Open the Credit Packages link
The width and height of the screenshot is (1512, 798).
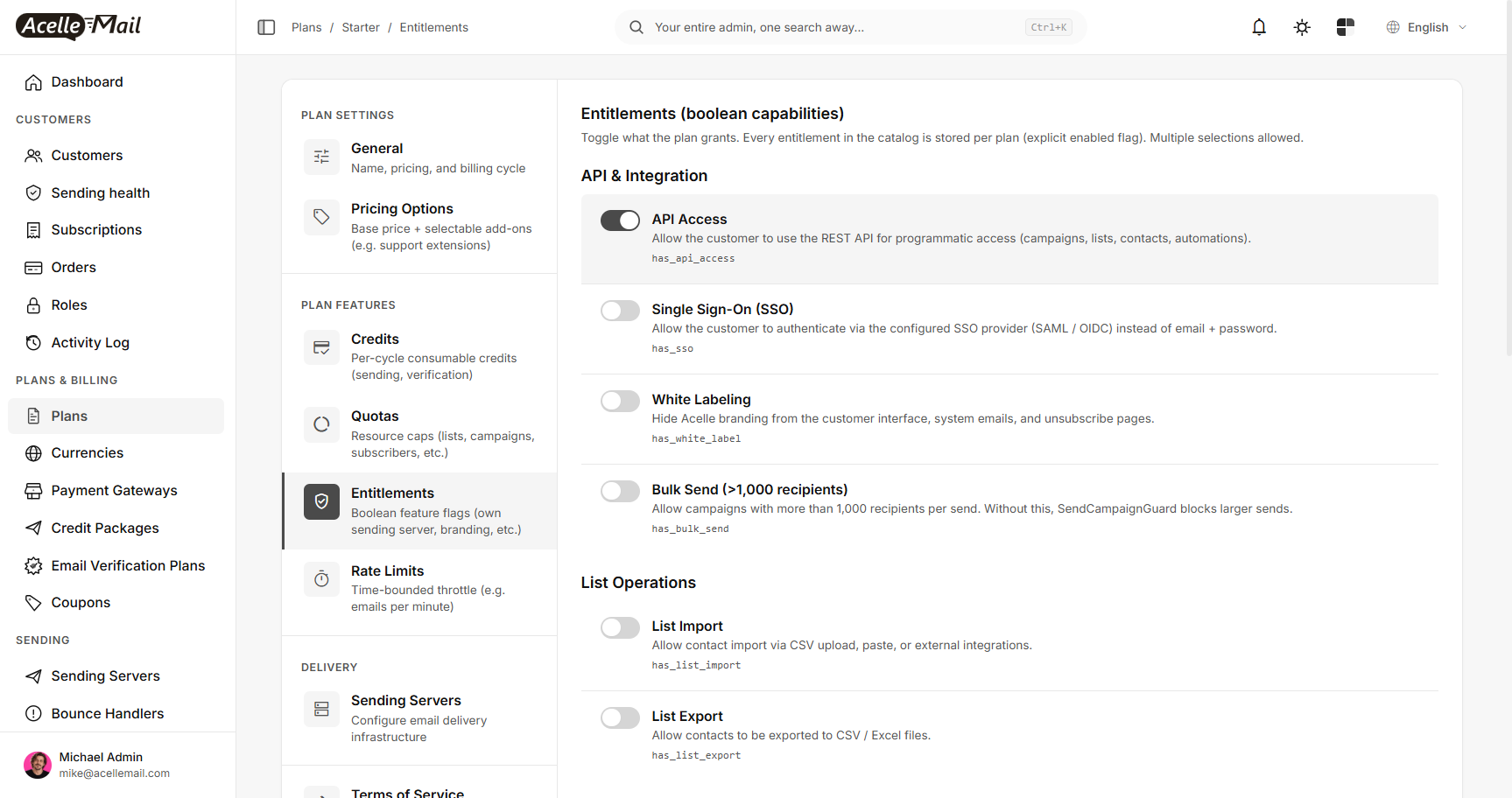coord(116,528)
